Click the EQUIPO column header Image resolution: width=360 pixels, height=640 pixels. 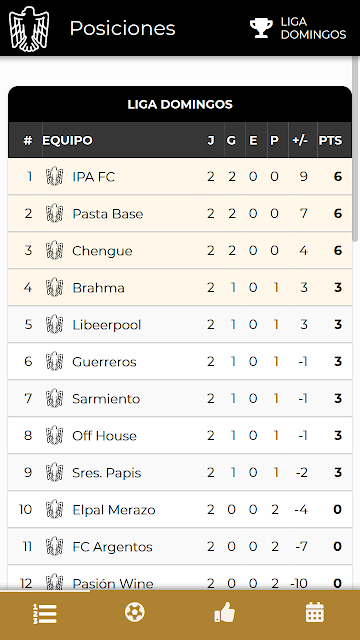(x=67, y=140)
